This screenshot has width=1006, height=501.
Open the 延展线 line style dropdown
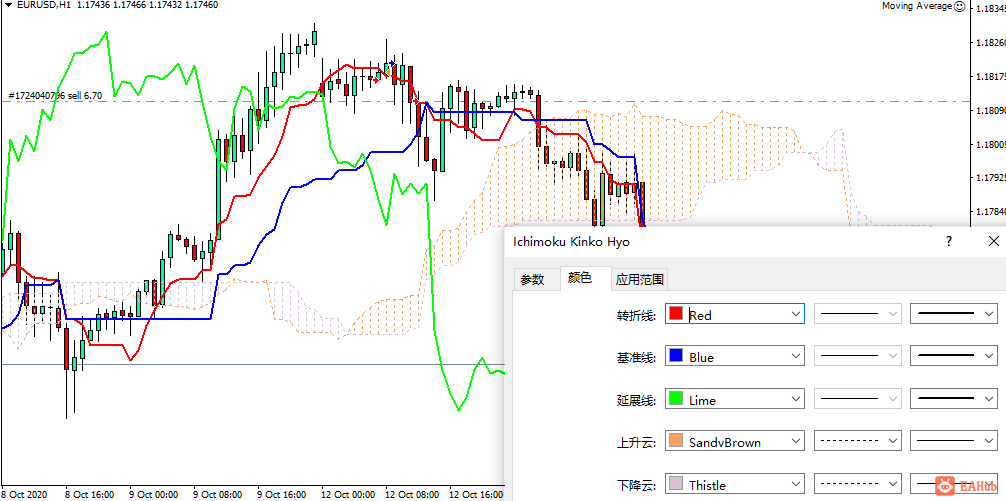[x=857, y=399]
